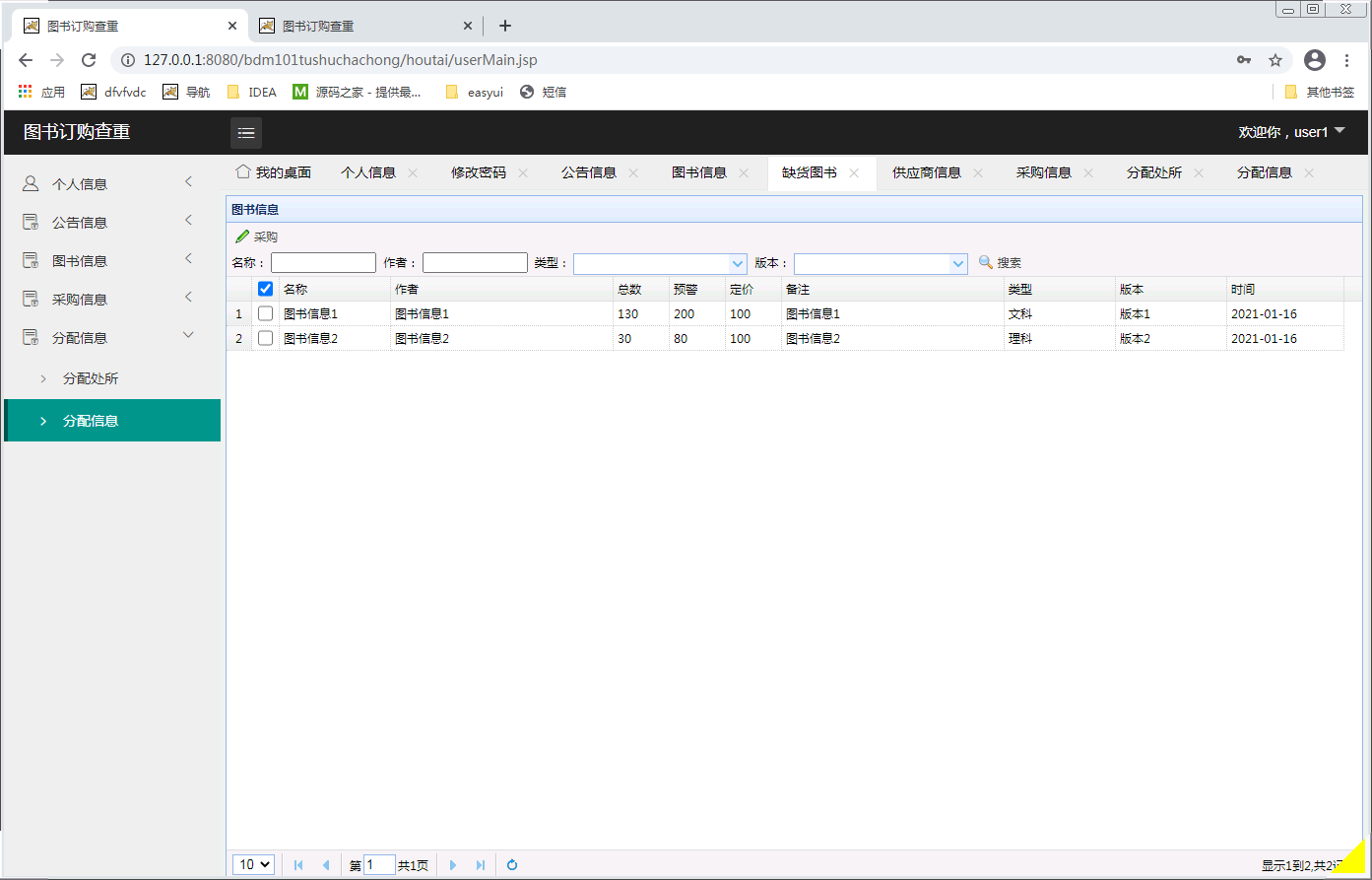Toggle the select-all header checkbox
The height and width of the screenshot is (880, 1372).
pyautogui.click(x=265, y=289)
